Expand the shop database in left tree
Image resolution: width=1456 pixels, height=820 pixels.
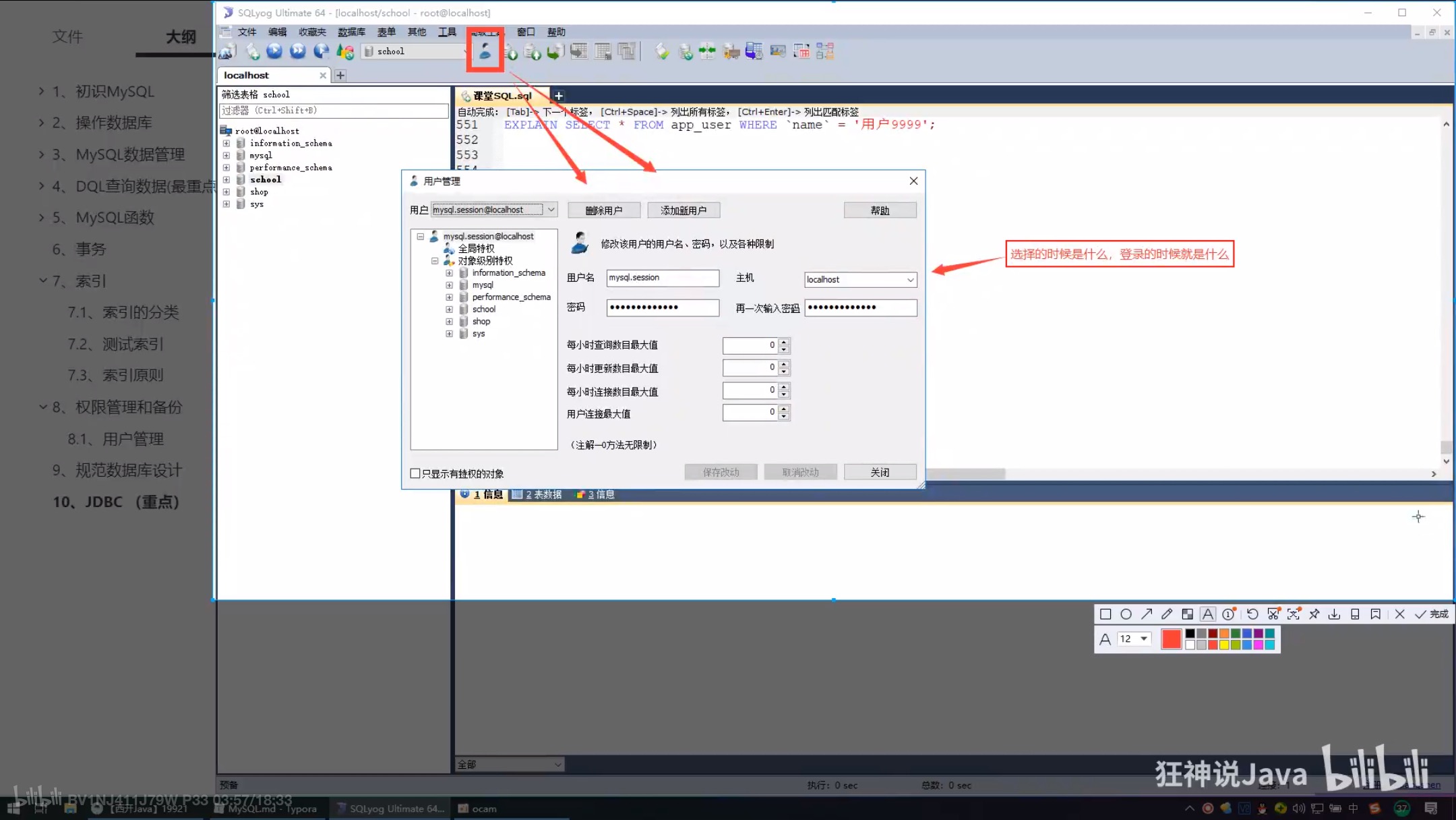(226, 192)
